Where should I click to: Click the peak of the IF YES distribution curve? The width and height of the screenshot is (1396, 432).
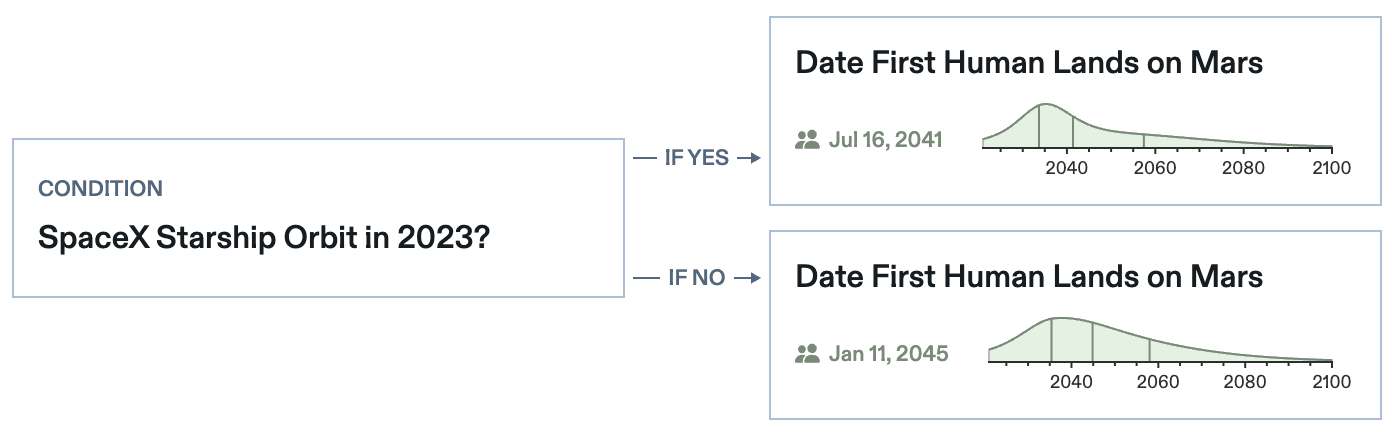click(x=1045, y=104)
